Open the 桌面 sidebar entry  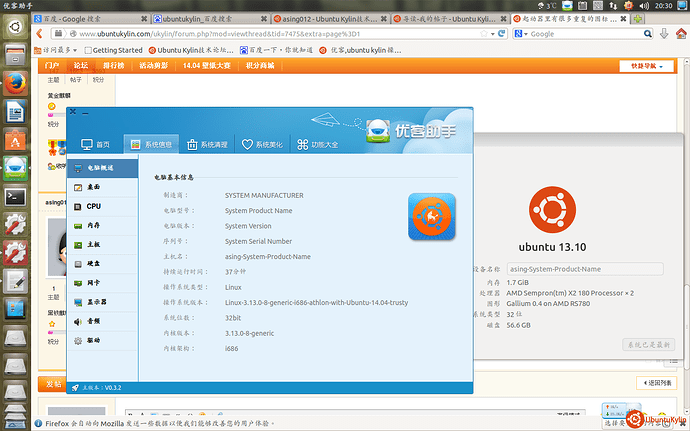[x=103, y=187]
